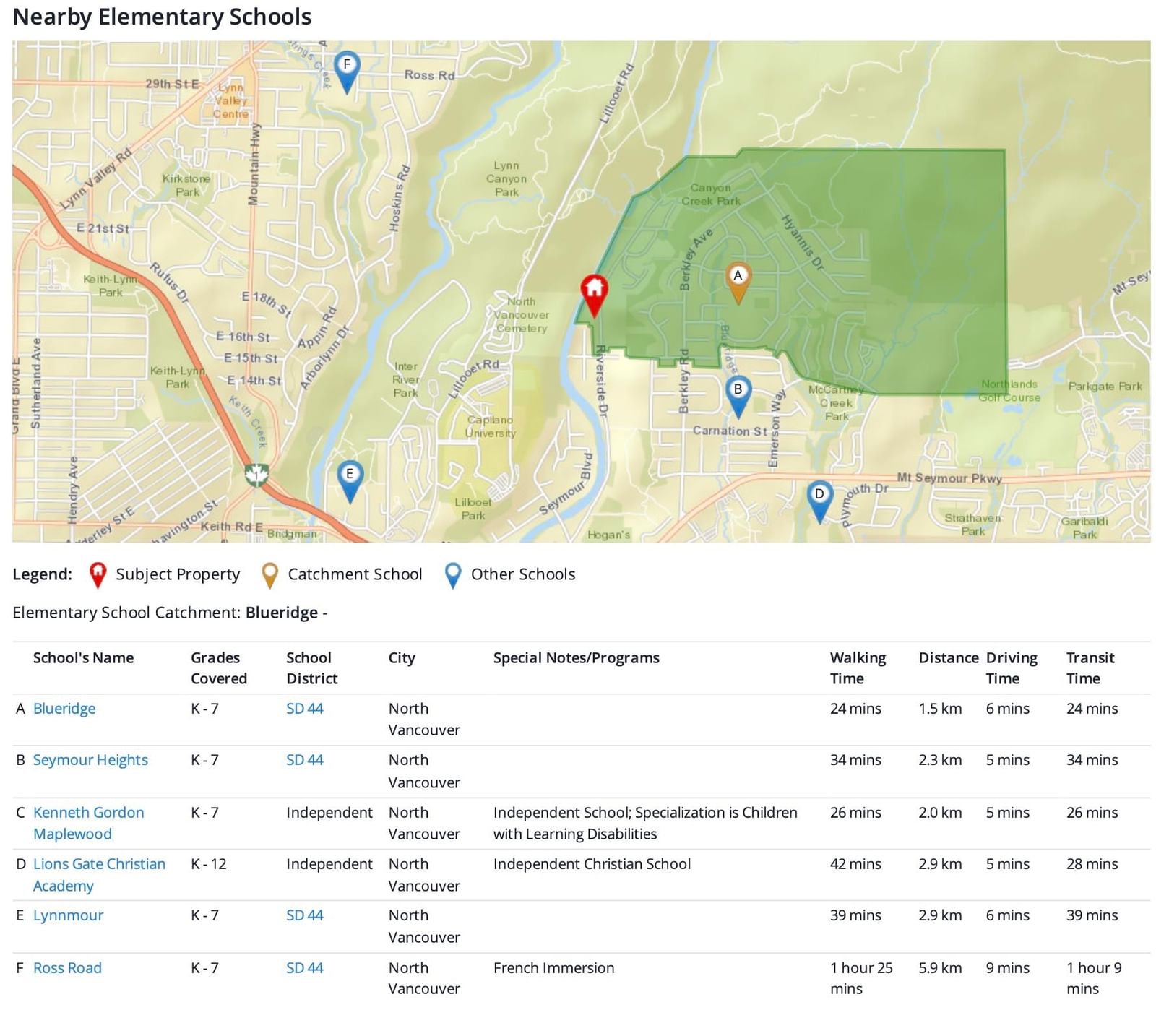Open SD 44 link in Lynnmour row
The height and width of the screenshot is (1036, 1156).
(304, 915)
